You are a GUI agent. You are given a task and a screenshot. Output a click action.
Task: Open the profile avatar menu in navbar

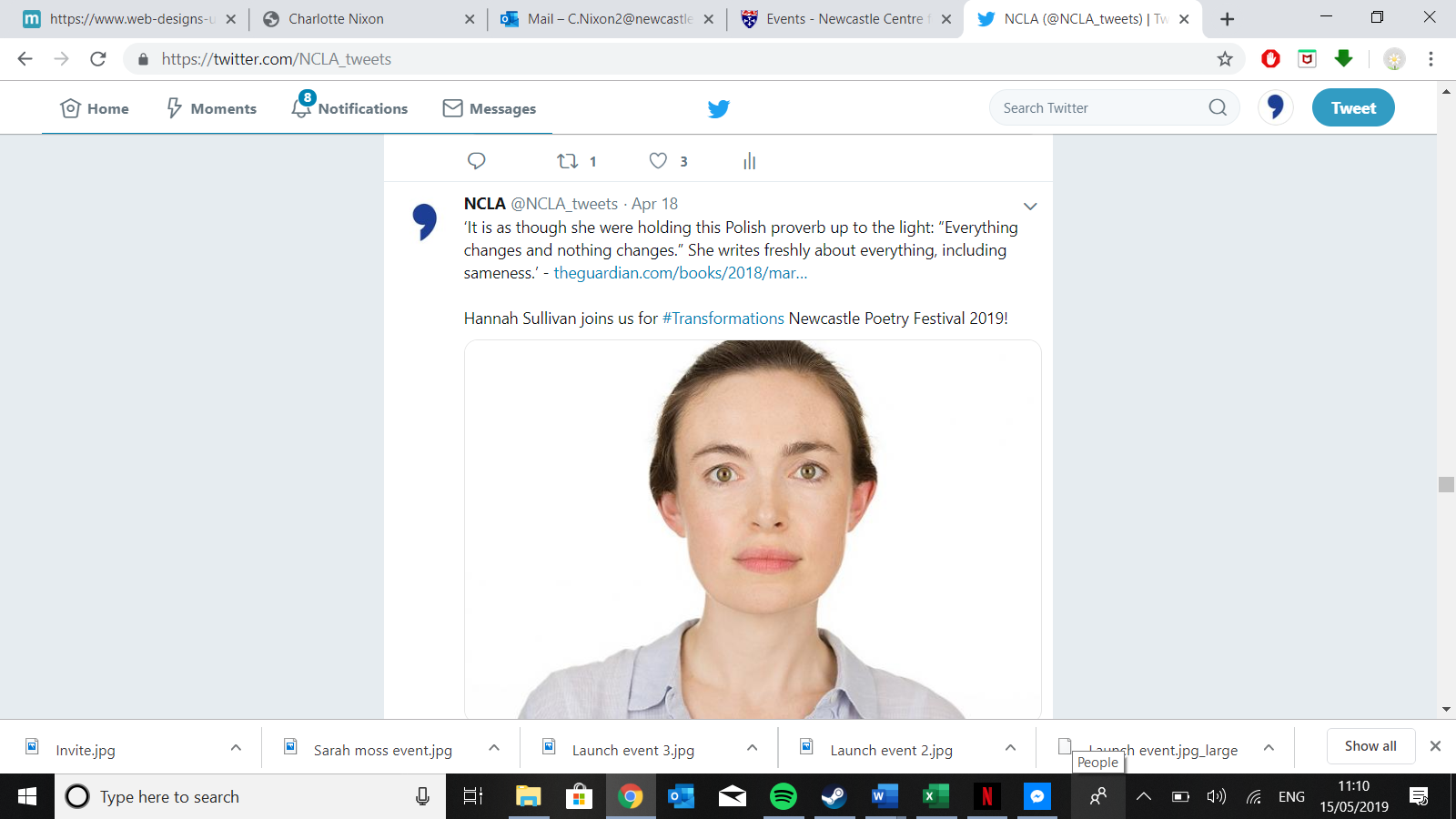point(1275,107)
